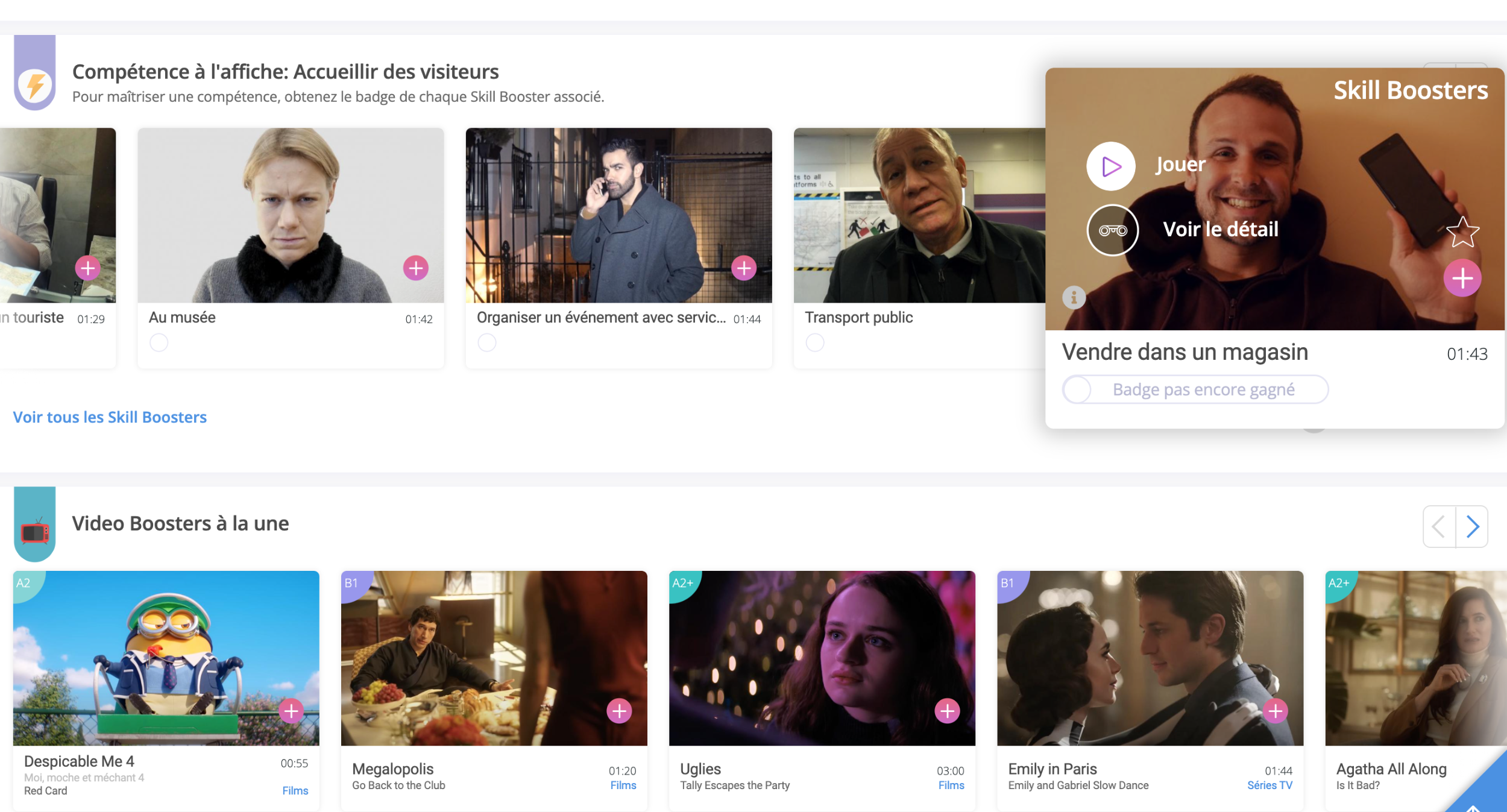Viewport: 1507px width, 812px height.
Task: Add Despicable Me 4 with the plus icon
Action: (x=291, y=711)
